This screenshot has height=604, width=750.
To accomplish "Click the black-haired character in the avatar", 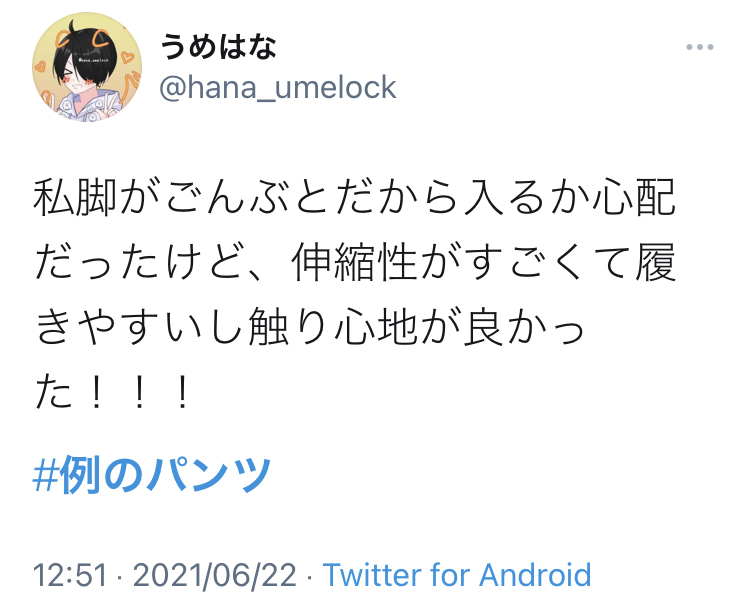I will click(x=85, y=67).
